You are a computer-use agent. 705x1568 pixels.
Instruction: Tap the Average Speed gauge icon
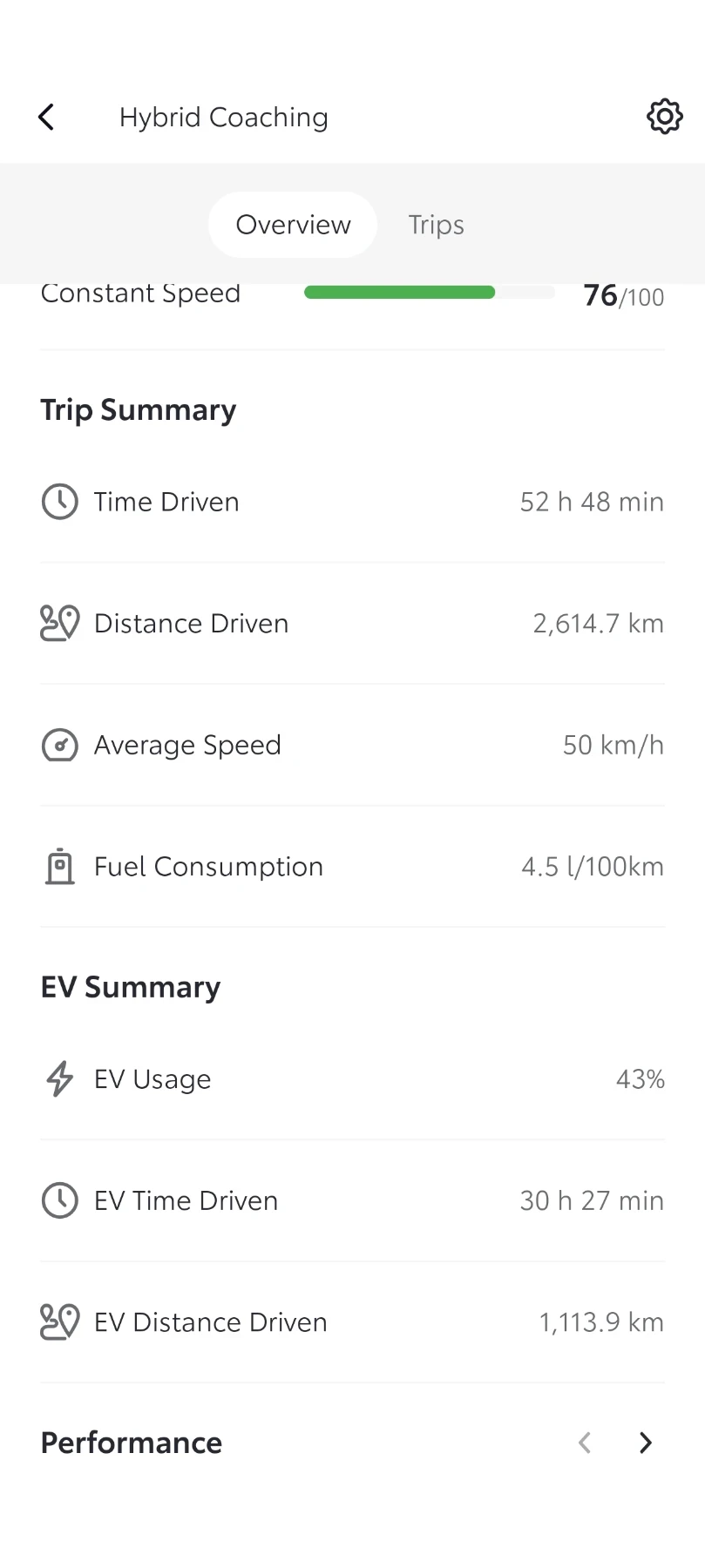[60, 746]
